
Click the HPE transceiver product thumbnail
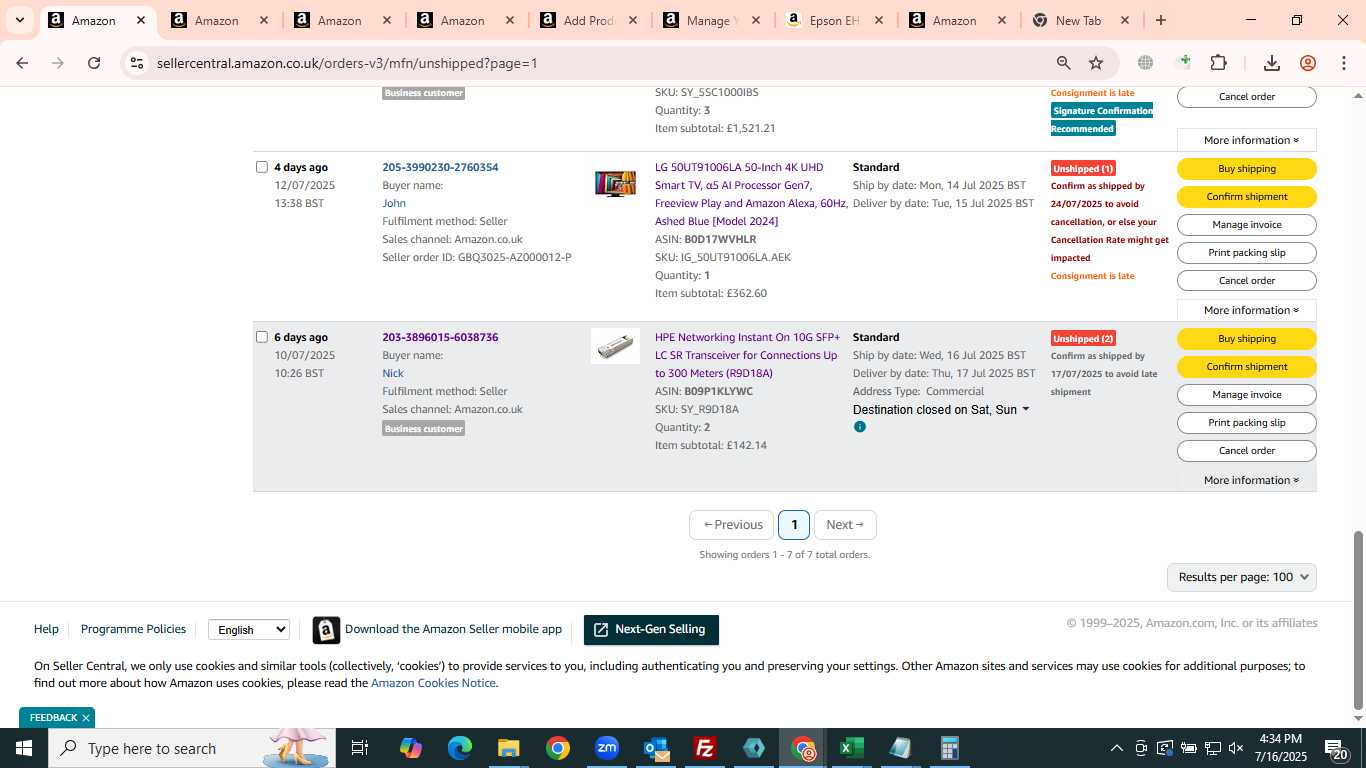click(615, 346)
